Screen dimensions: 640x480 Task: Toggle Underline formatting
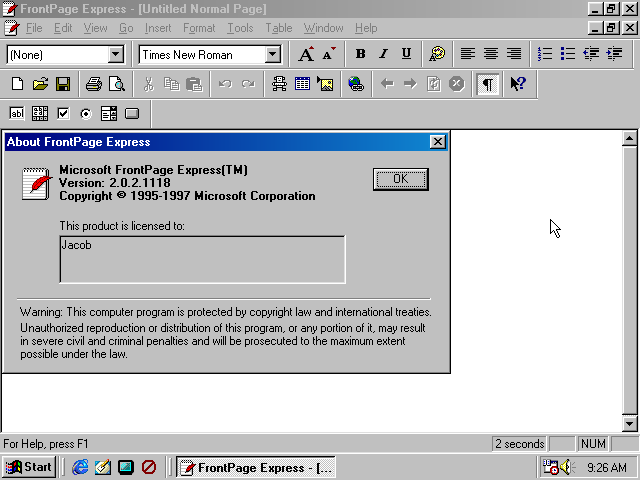406,54
